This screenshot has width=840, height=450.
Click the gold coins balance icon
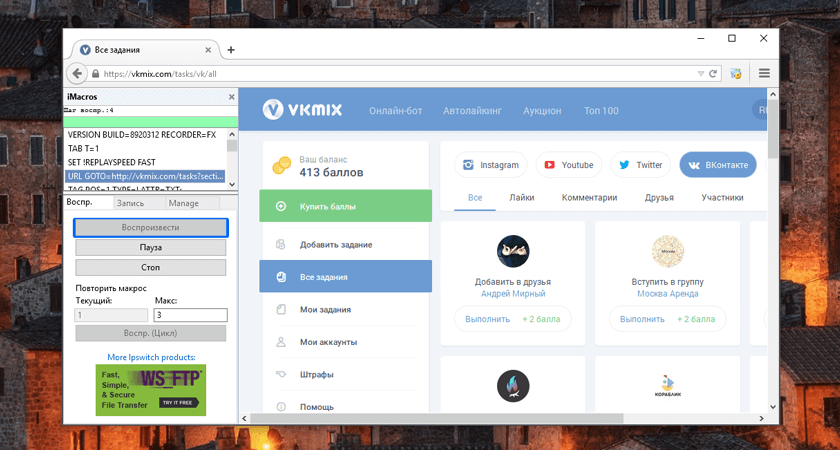282,166
